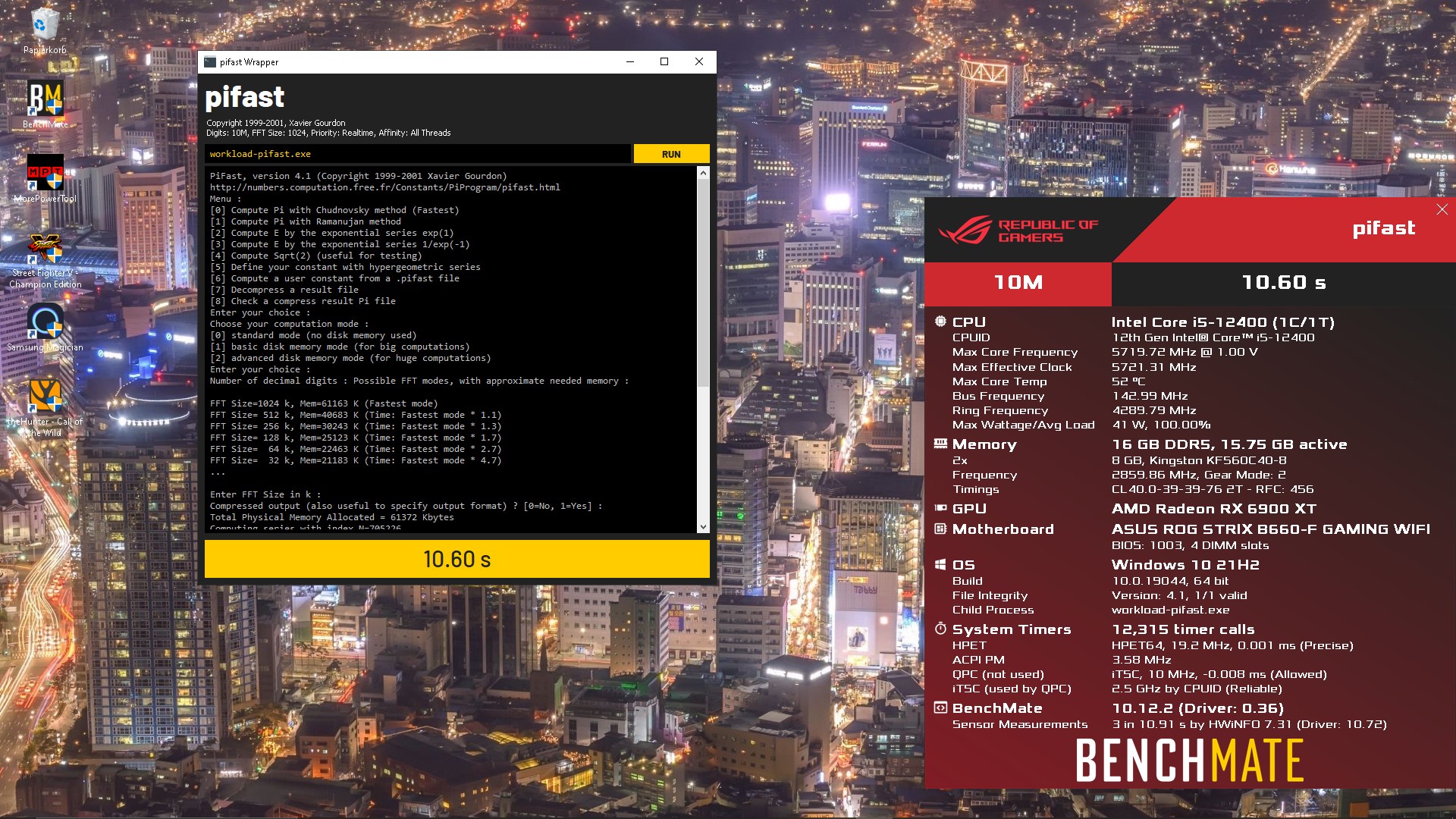Open the Papierkorb recycle bin icon
Viewport: 1456px width, 819px height.
pos(45,30)
